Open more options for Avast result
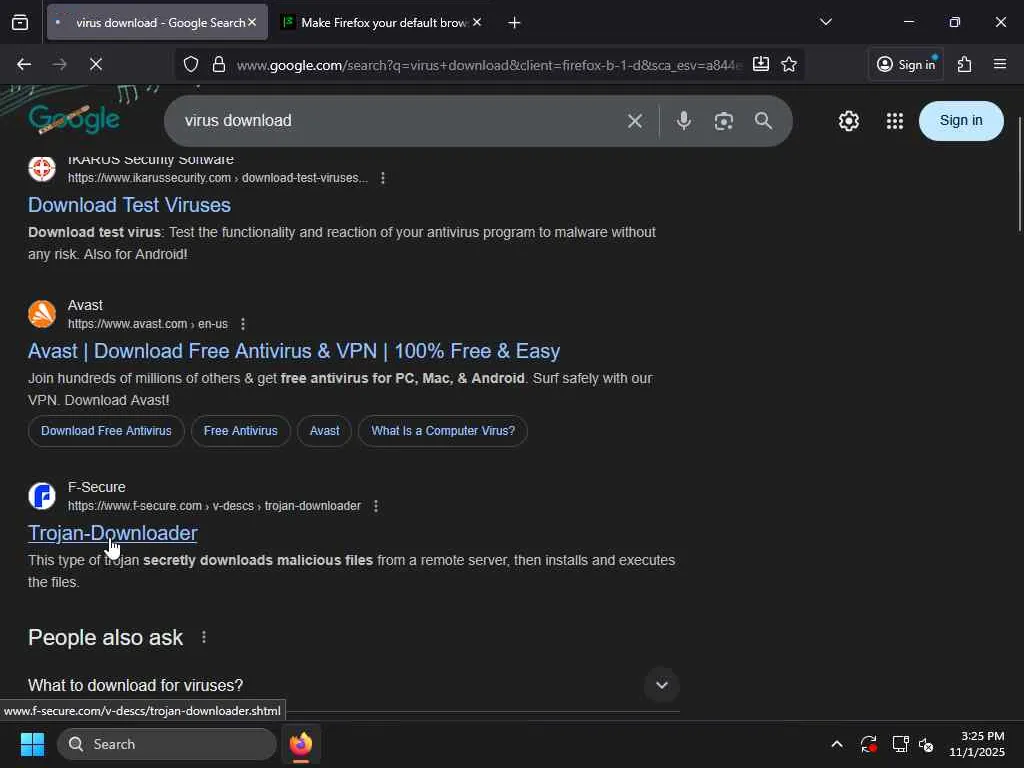The height and width of the screenshot is (768, 1024). 243,324
